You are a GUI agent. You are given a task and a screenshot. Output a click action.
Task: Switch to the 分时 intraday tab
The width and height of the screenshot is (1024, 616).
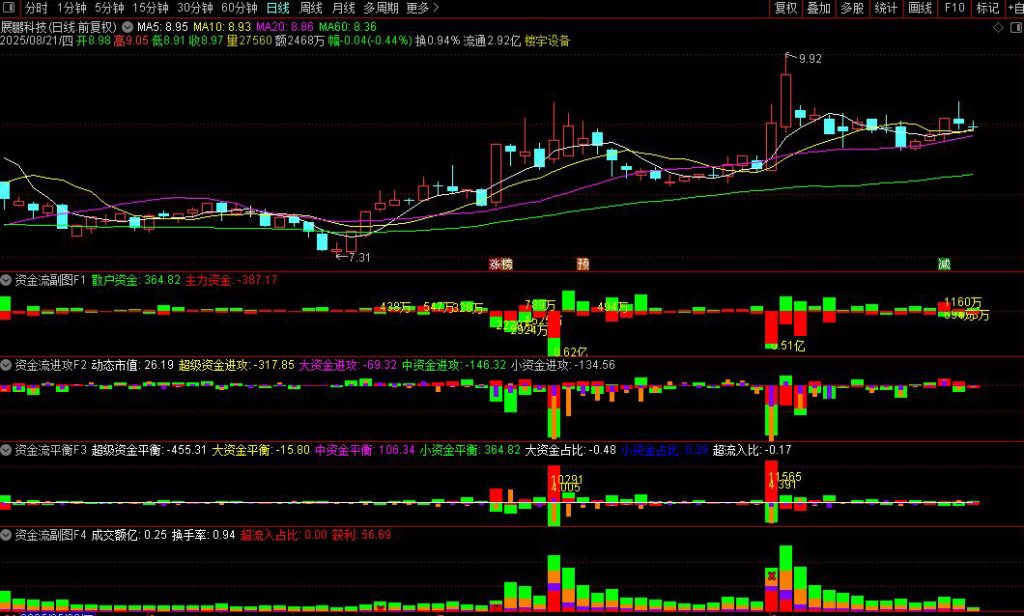36,8
